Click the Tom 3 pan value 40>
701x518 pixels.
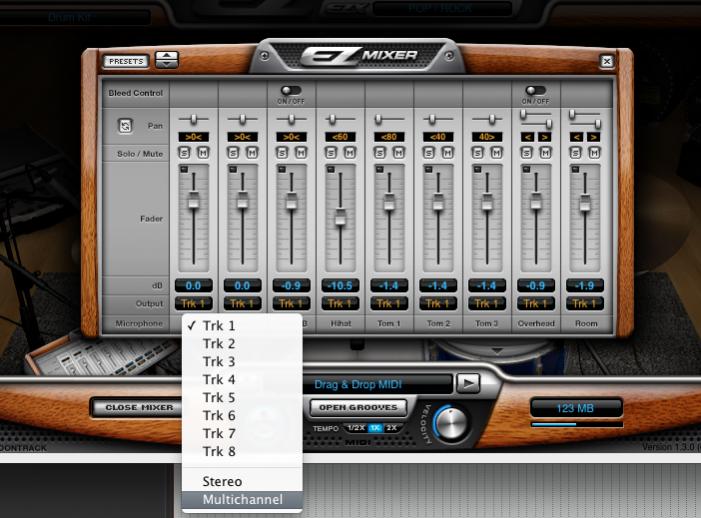pyautogui.click(x=487, y=137)
